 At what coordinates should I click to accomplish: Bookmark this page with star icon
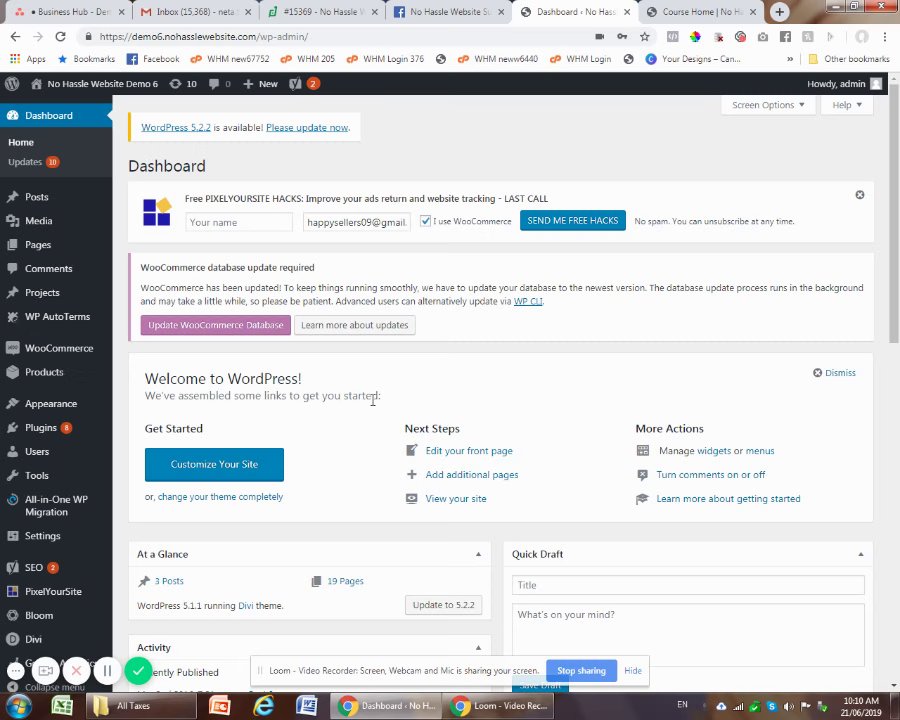(x=645, y=37)
